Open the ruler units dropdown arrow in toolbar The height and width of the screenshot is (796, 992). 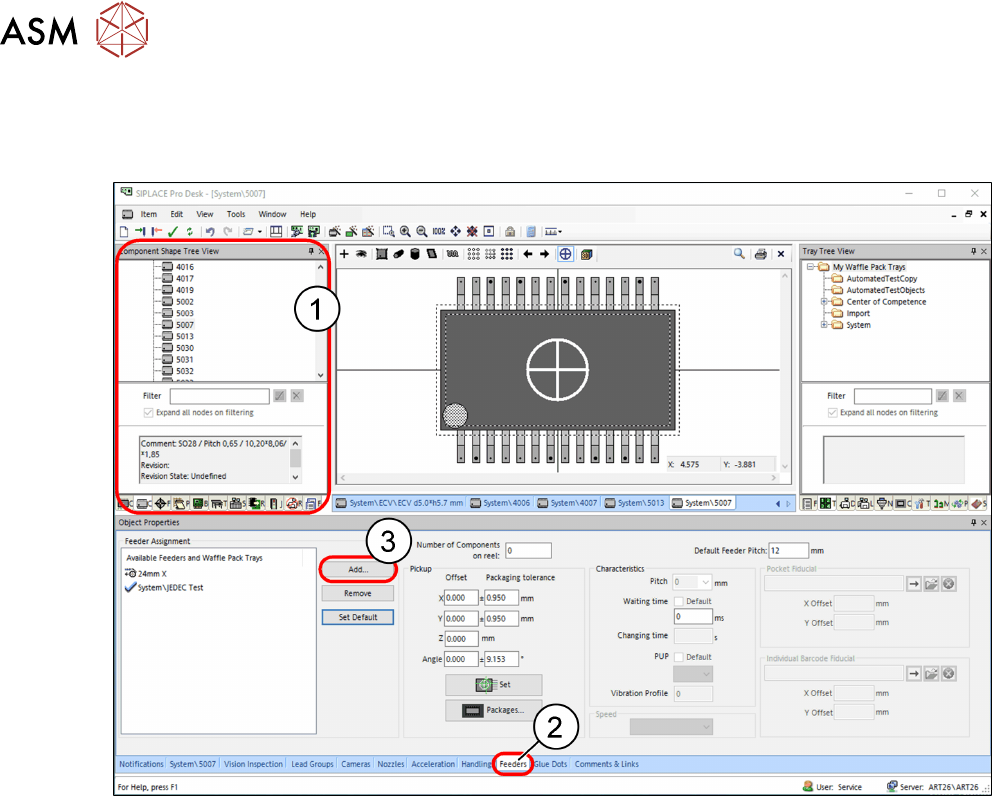[560, 232]
